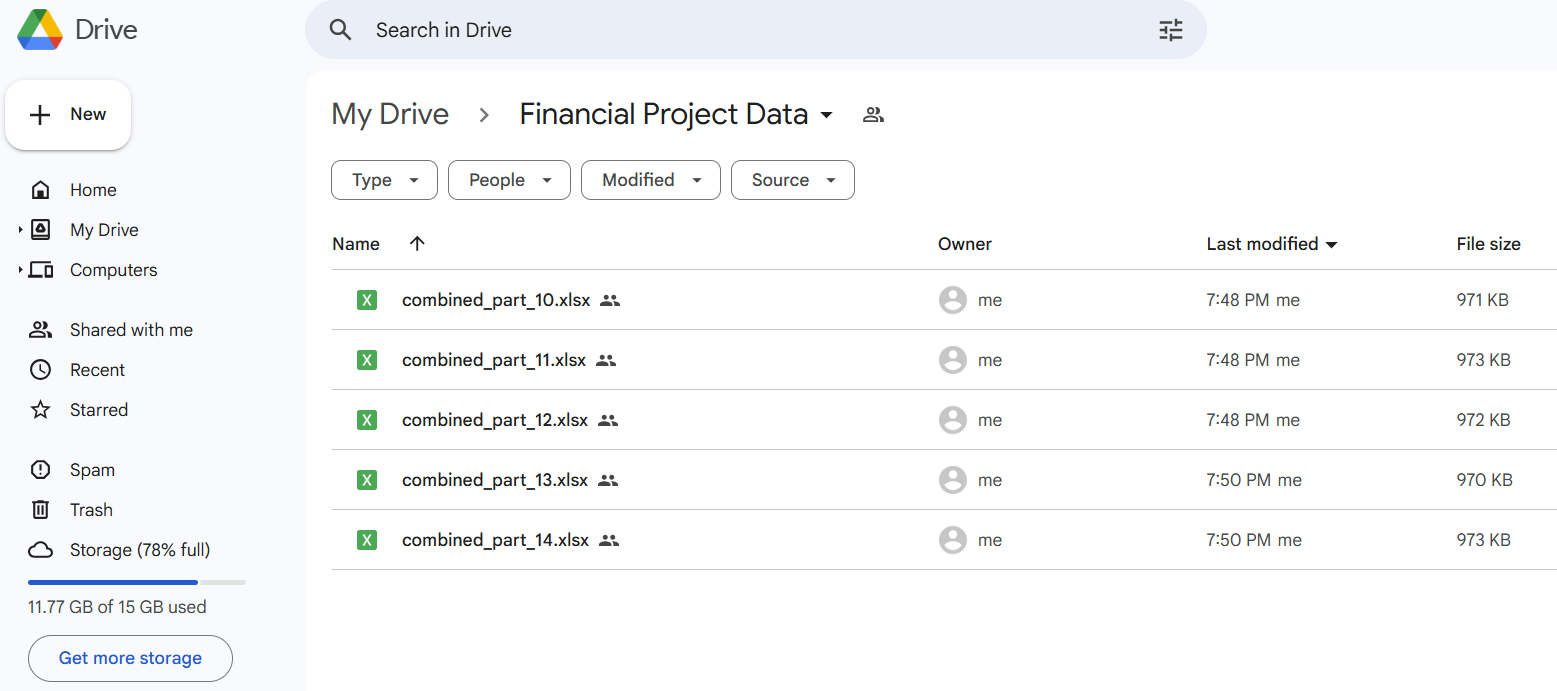Expand the Computers tree arrow
This screenshot has height=691, width=1557.
(x=20, y=270)
